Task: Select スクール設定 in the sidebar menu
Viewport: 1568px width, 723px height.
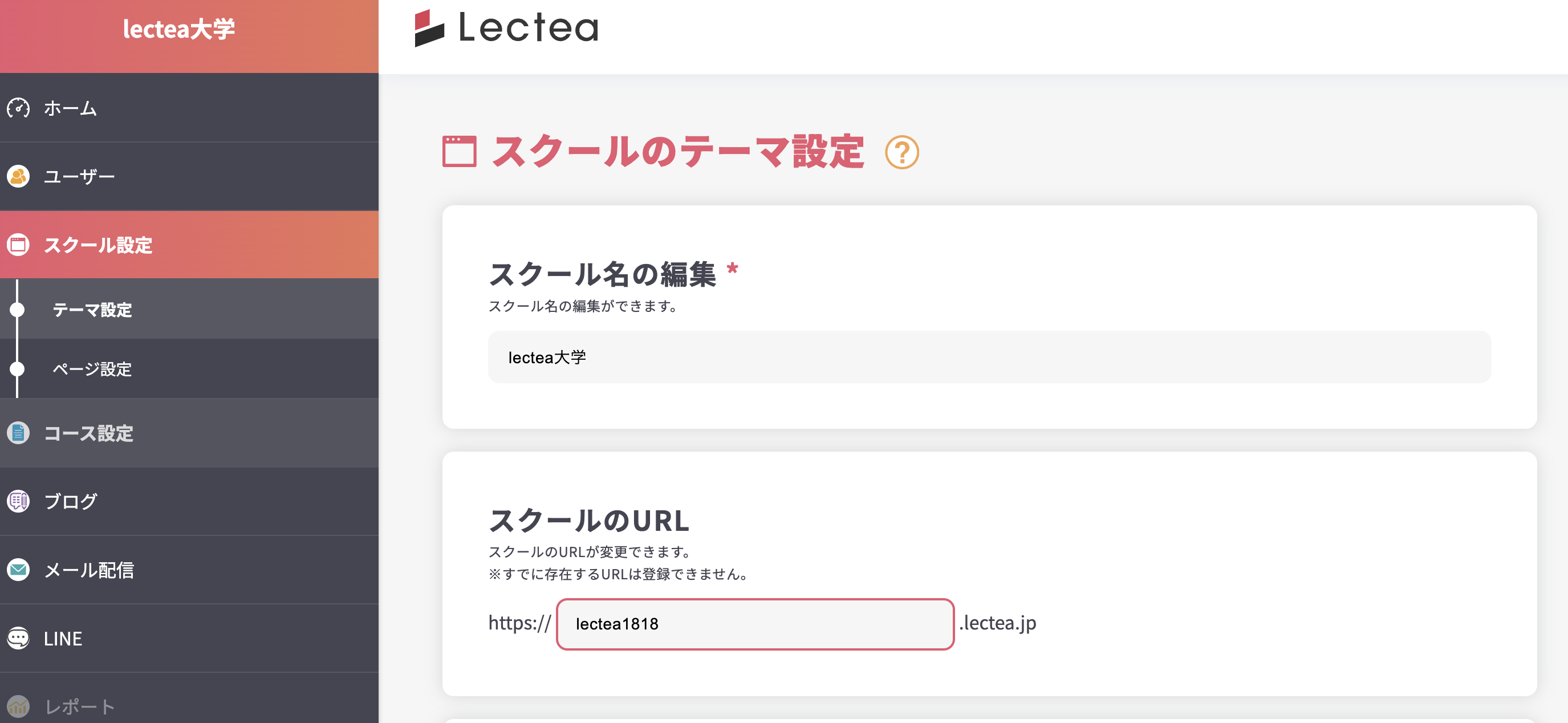Action: point(98,246)
